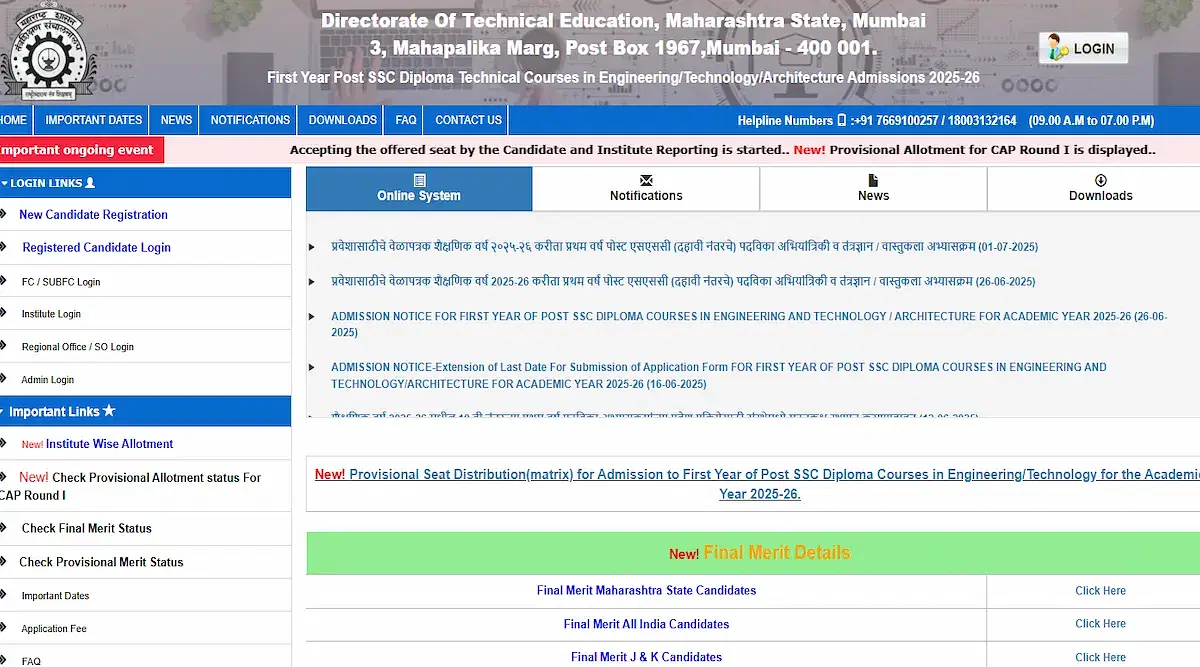The width and height of the screenshot is (1200, 667).
Task: Click the user icon next to LOGIN LINKS
Action: pyautogui.click(x=90, y=183)
